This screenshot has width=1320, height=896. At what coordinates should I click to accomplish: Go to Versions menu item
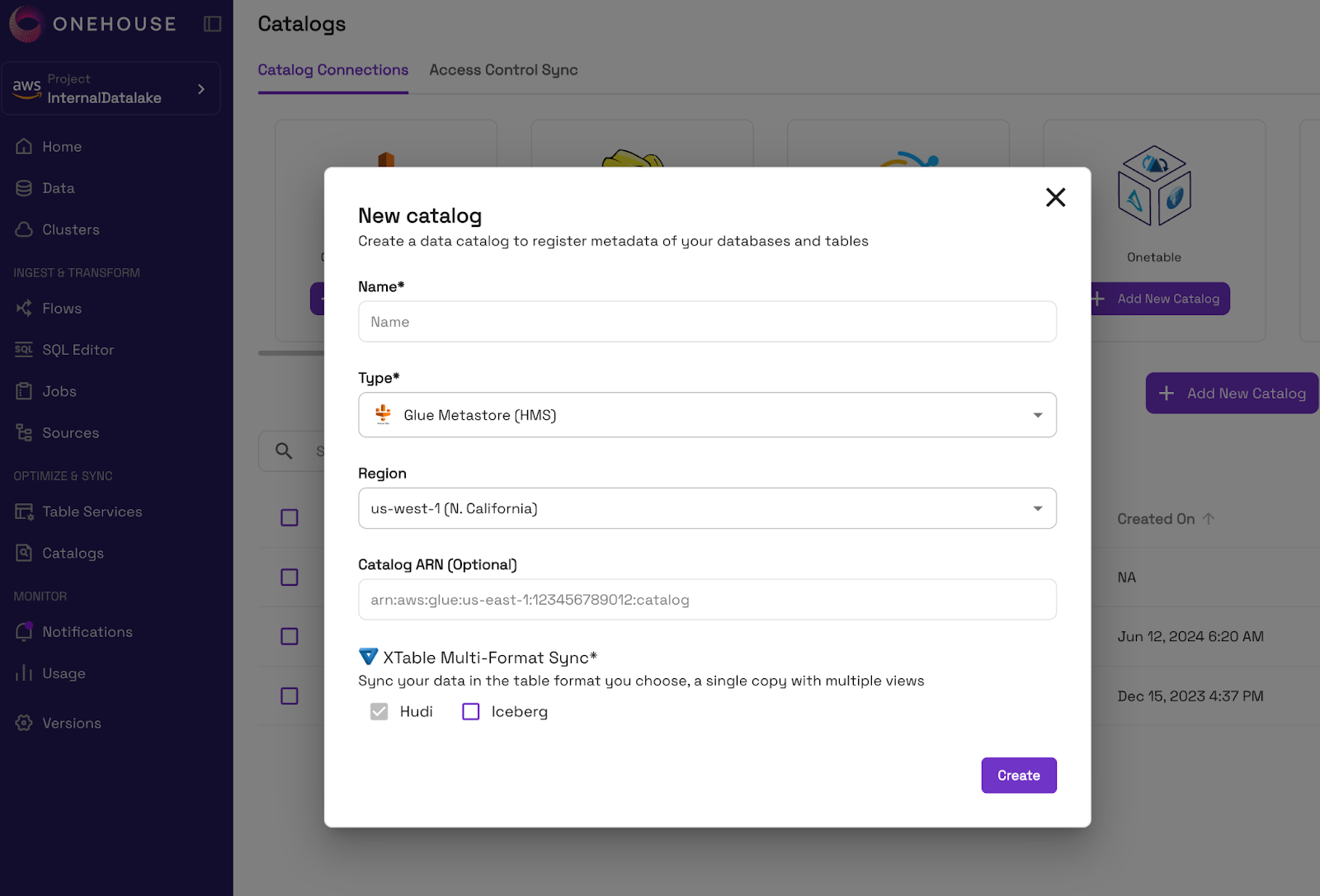point(72,723)
